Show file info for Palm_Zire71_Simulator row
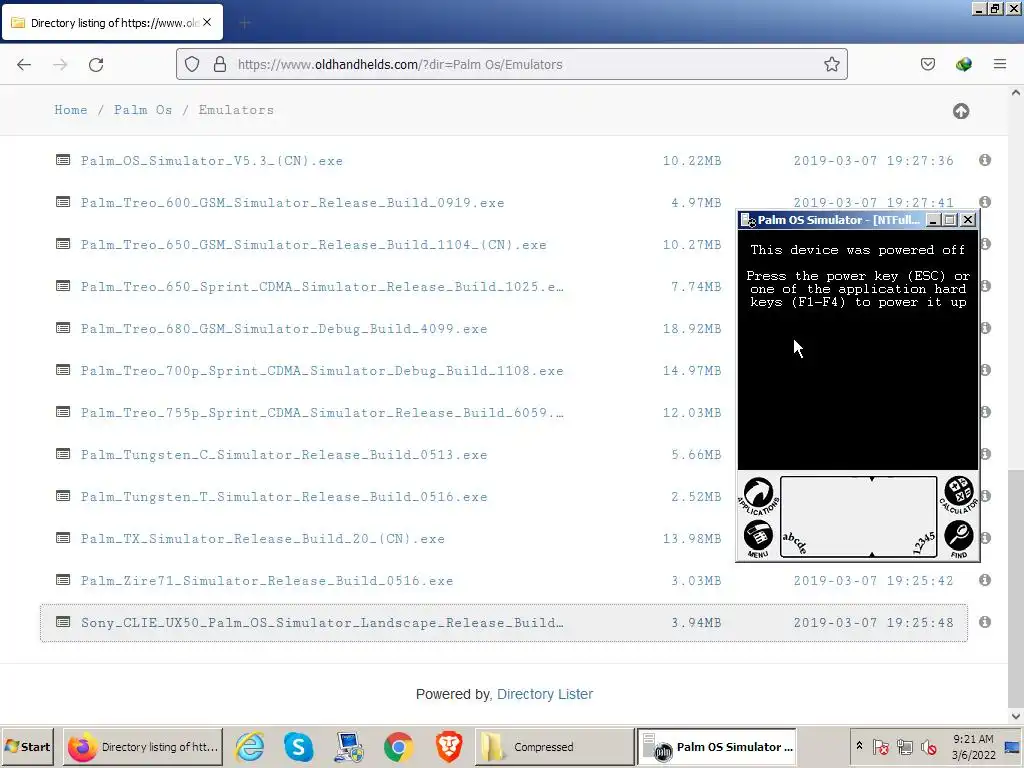Screen dimensions: 1024x768 985,580
